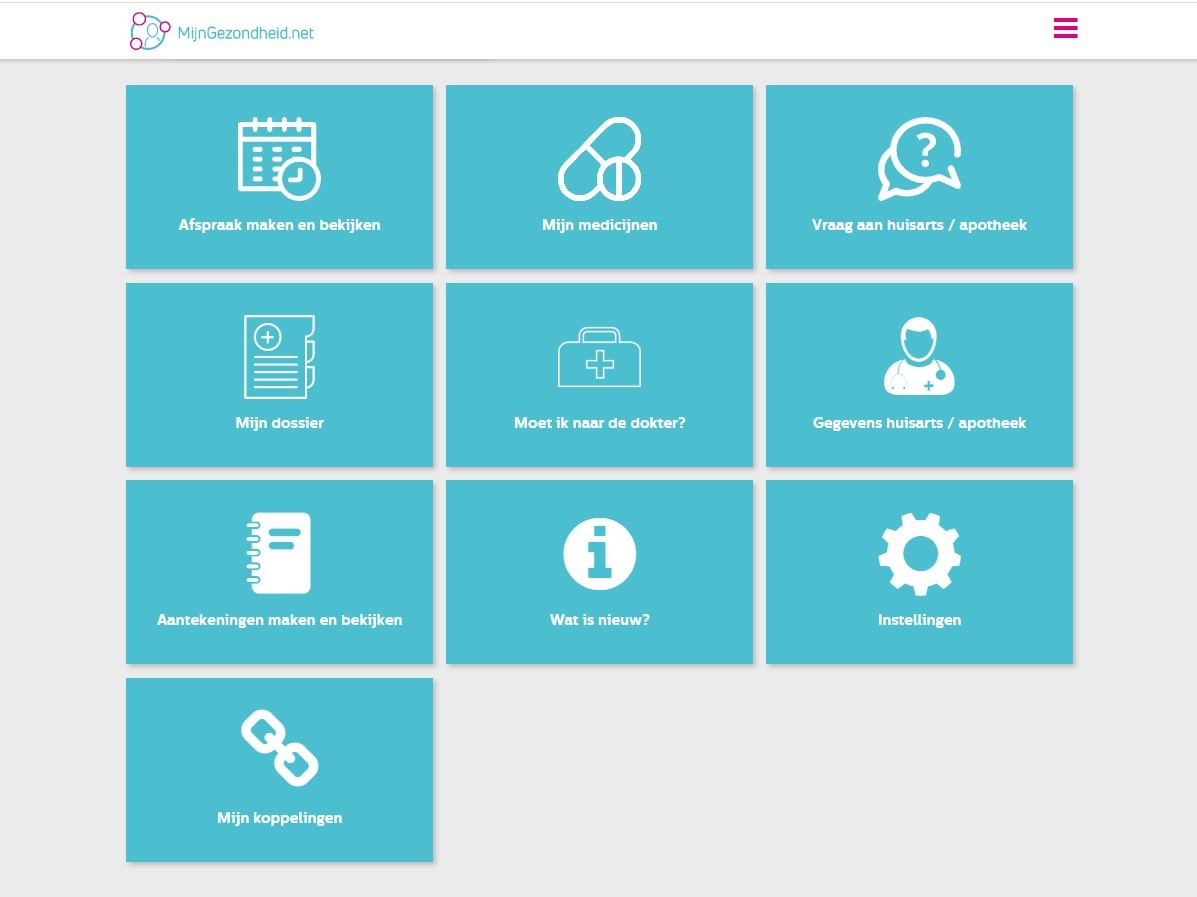Click the chain link icon

pos(279,748)
